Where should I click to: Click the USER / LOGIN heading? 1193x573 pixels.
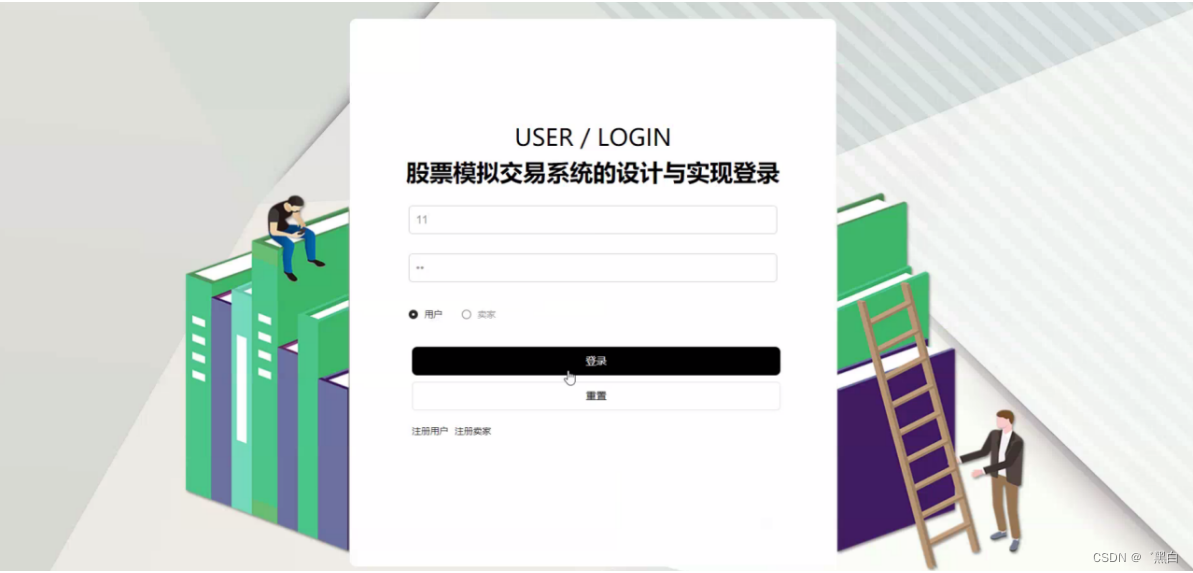pos(593,137)
